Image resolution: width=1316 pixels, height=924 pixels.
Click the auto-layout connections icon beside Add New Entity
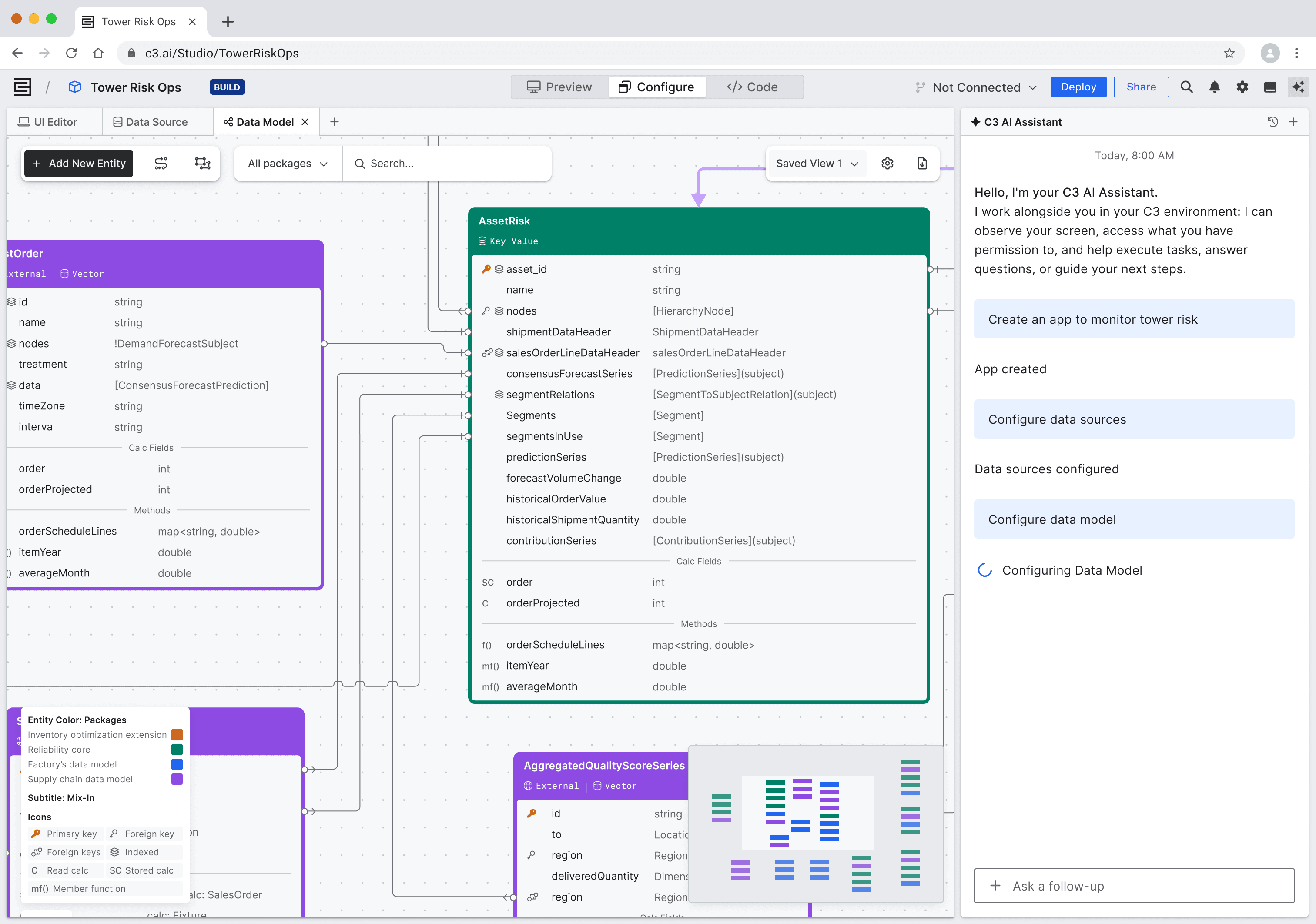pos(161,164)
